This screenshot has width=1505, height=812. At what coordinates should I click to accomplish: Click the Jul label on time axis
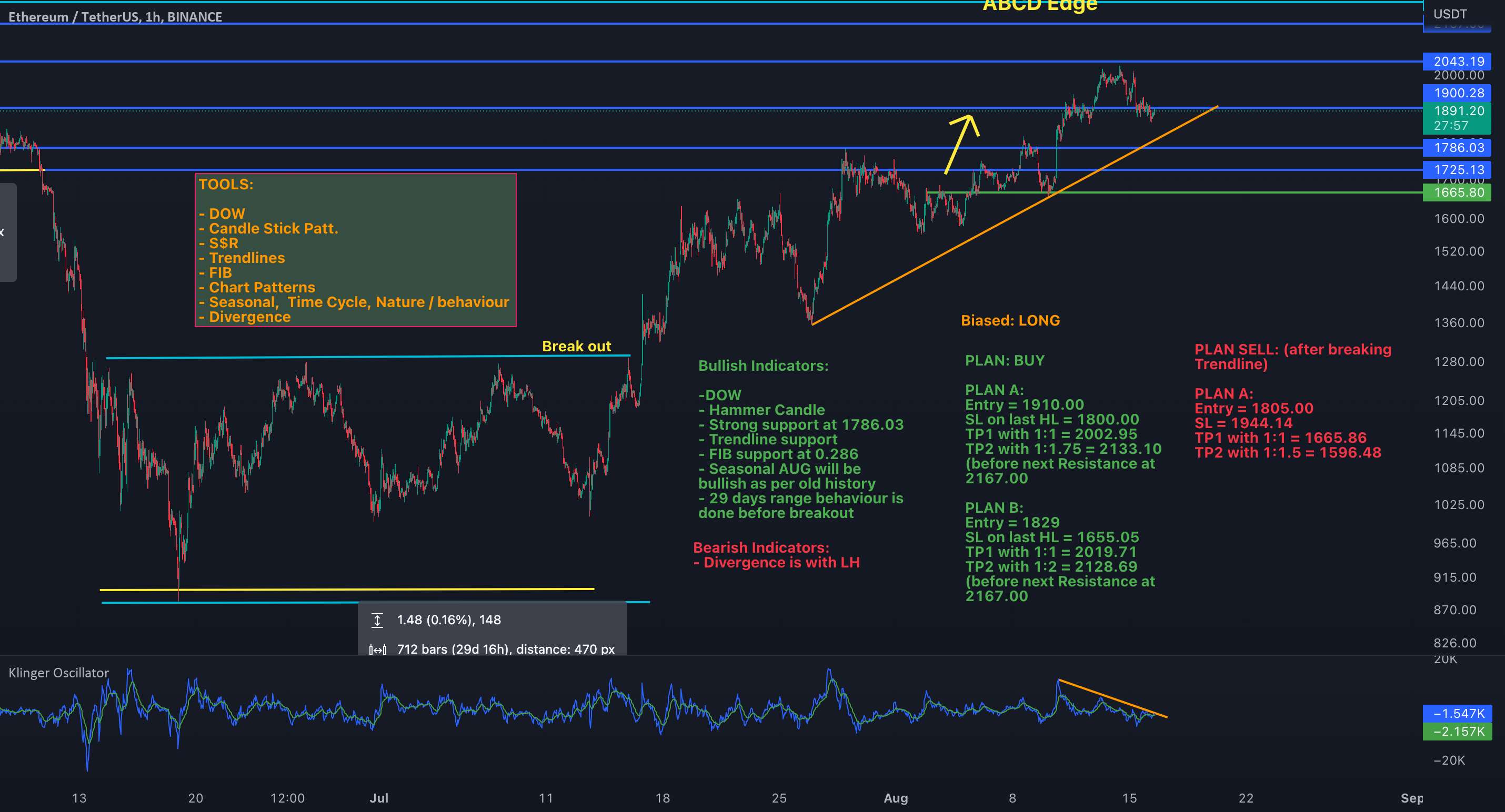click(x=378, y=798)
